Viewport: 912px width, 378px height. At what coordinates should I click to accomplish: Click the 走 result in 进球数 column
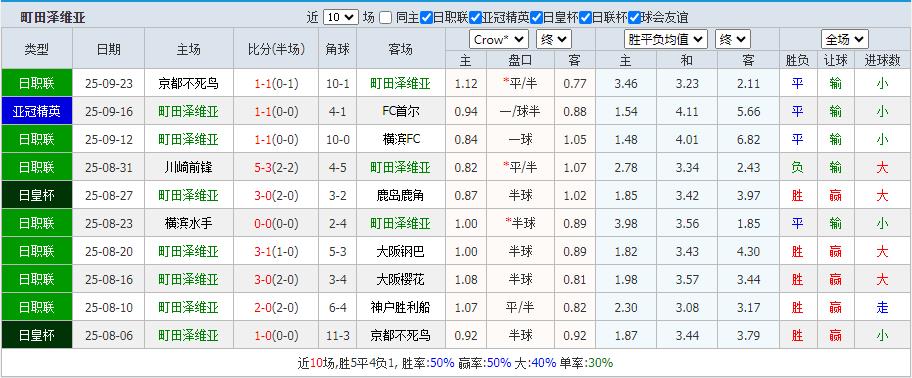coord(882,307)
